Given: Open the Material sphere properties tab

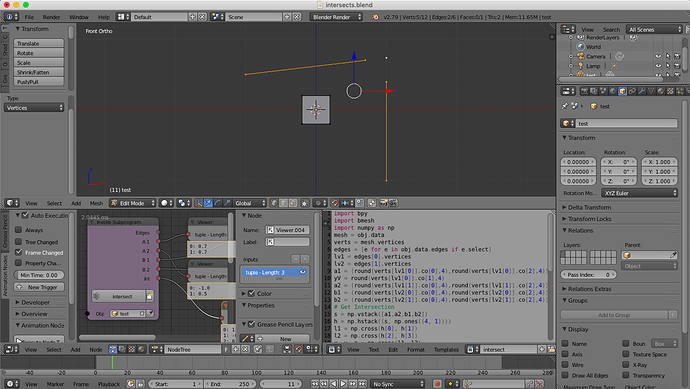Looking at the screenshot, I should 661,91.
